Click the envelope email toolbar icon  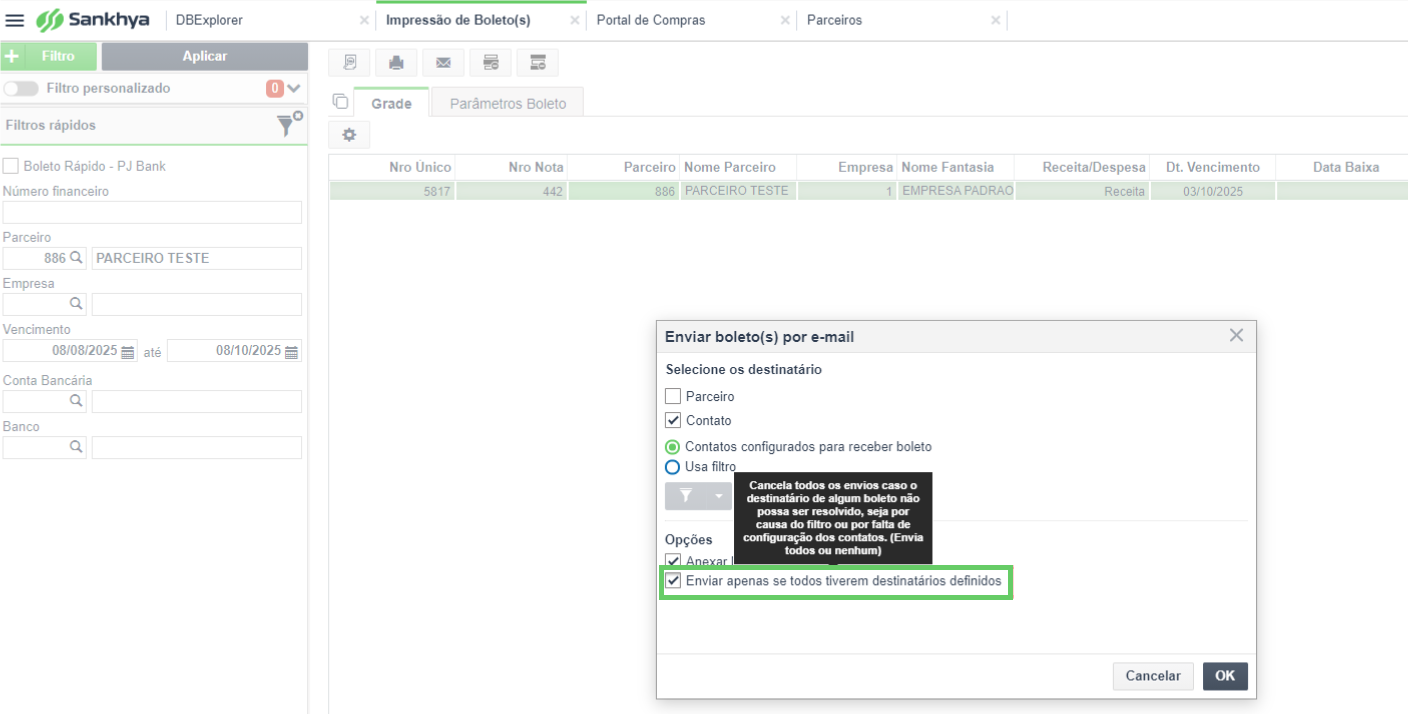[x=443, y=62]
